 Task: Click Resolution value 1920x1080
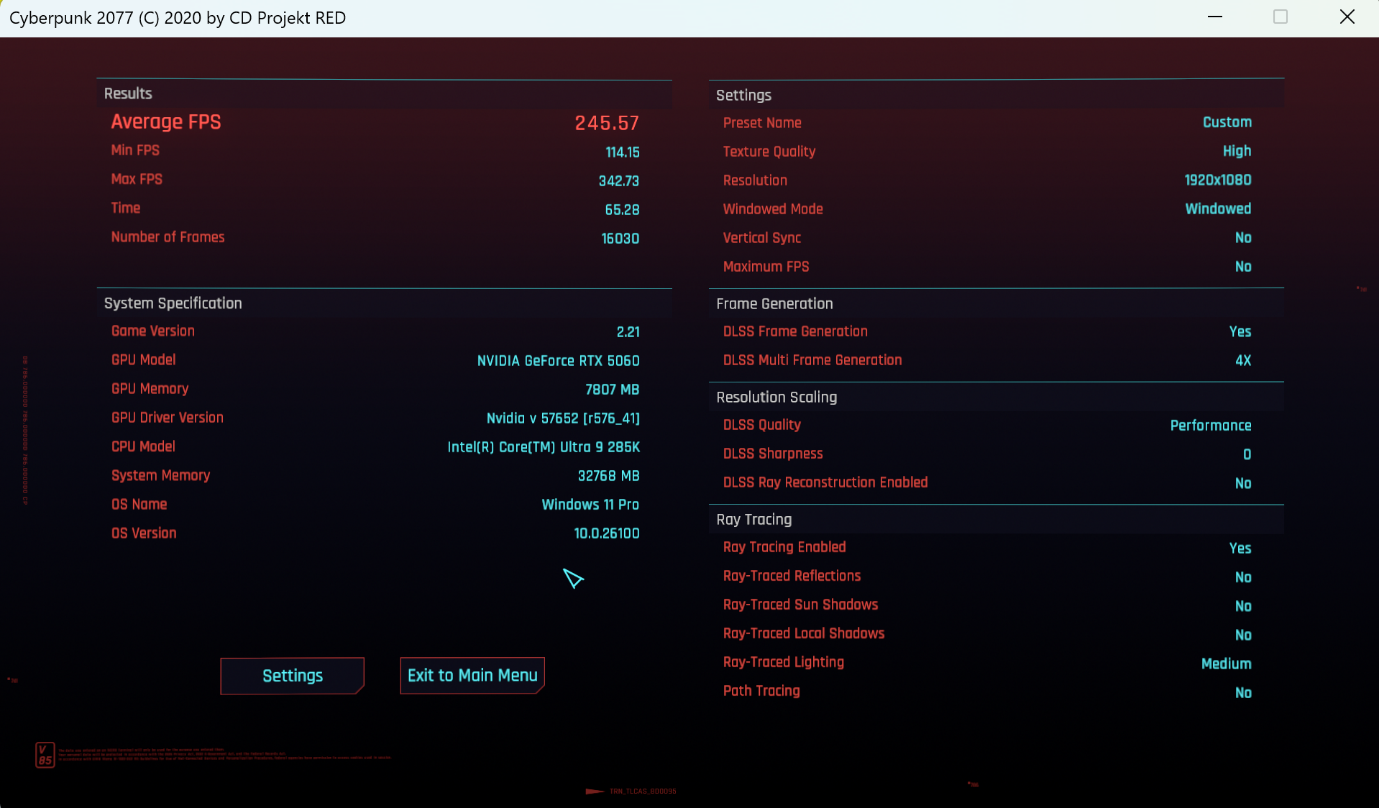tap(1218, 181)
